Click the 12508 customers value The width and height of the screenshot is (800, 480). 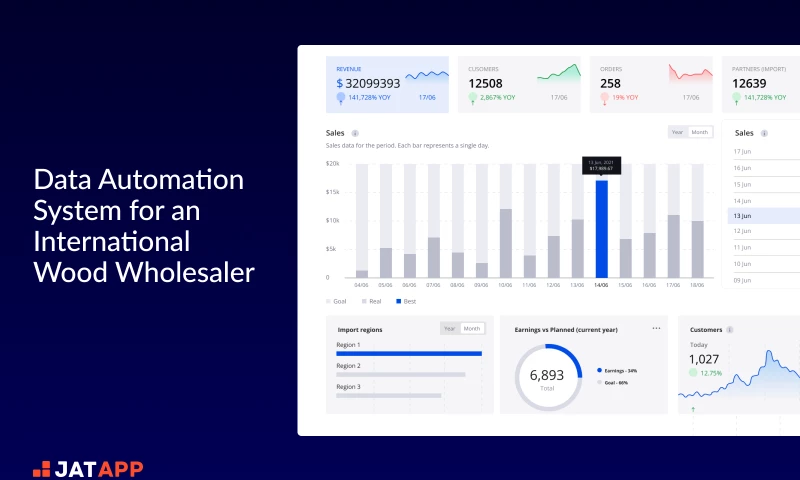pos(485,83)
